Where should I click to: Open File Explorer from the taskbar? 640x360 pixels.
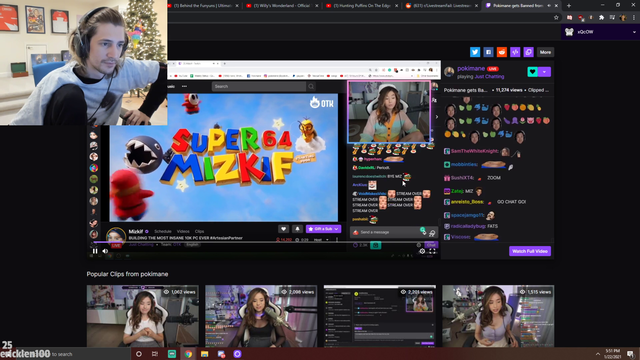pyautogui.click(x=204, y=354)
